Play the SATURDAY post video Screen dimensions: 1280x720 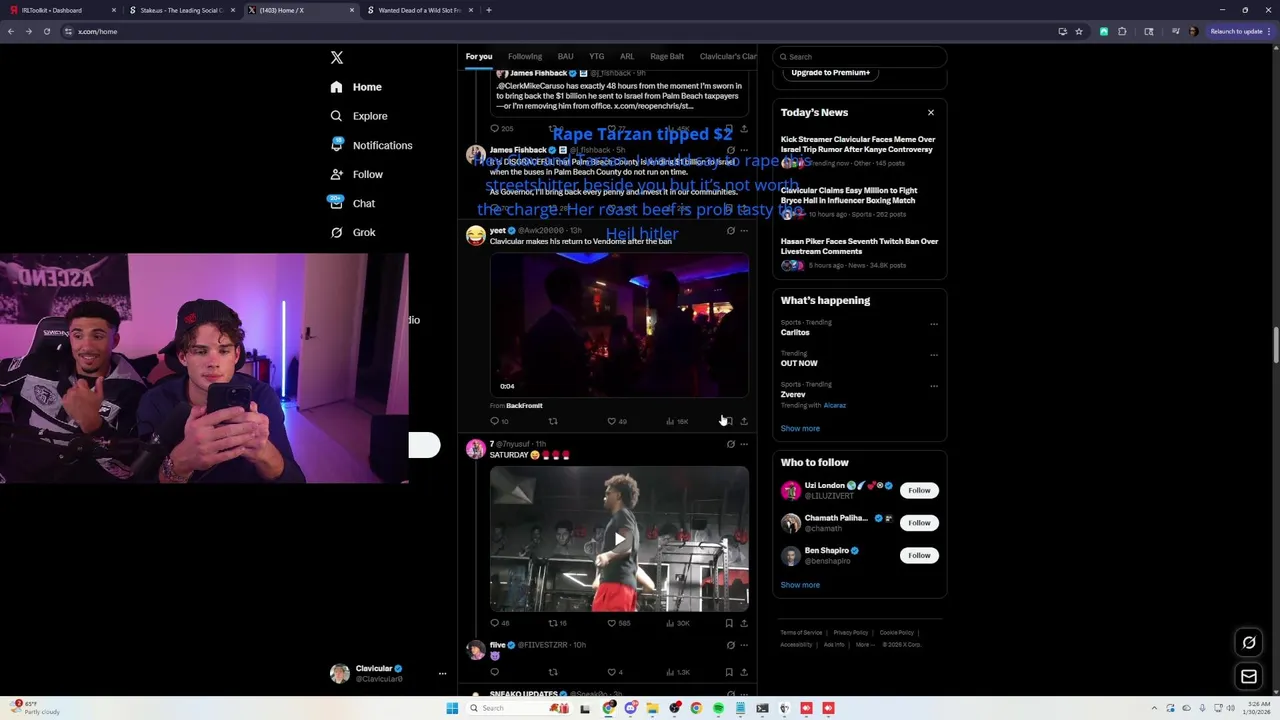[619, 539]
